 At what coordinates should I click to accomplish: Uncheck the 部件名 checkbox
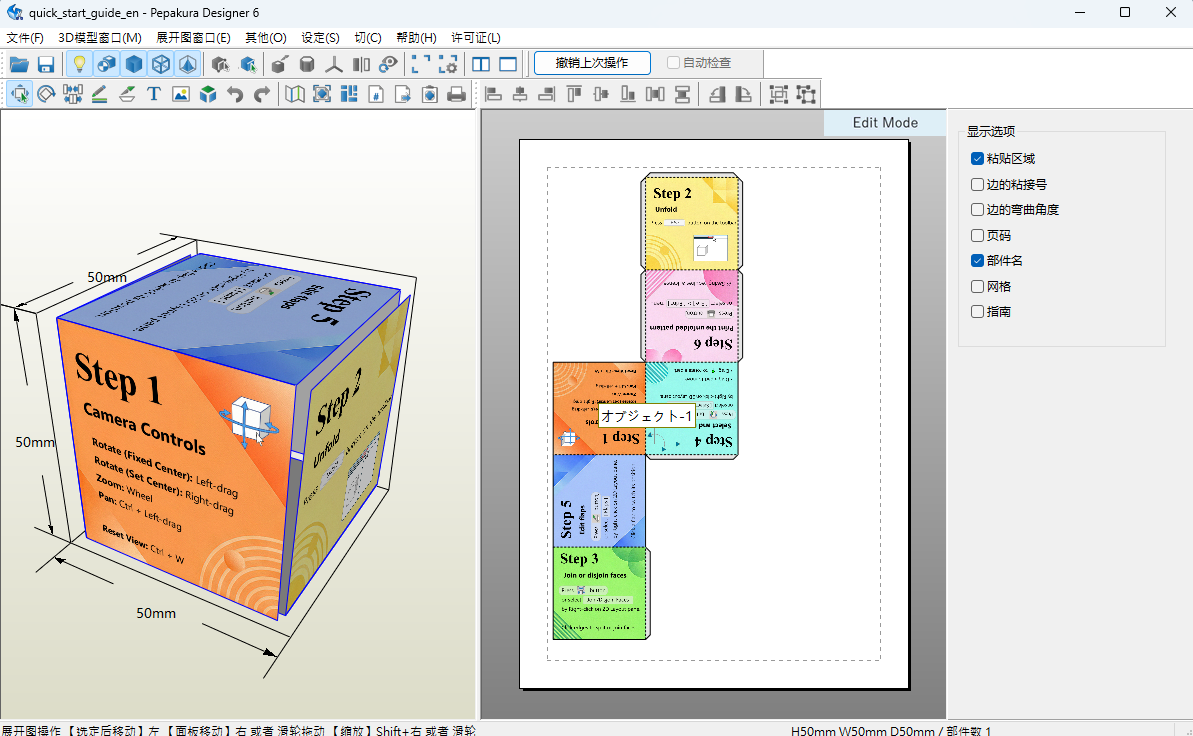point(978,260)
